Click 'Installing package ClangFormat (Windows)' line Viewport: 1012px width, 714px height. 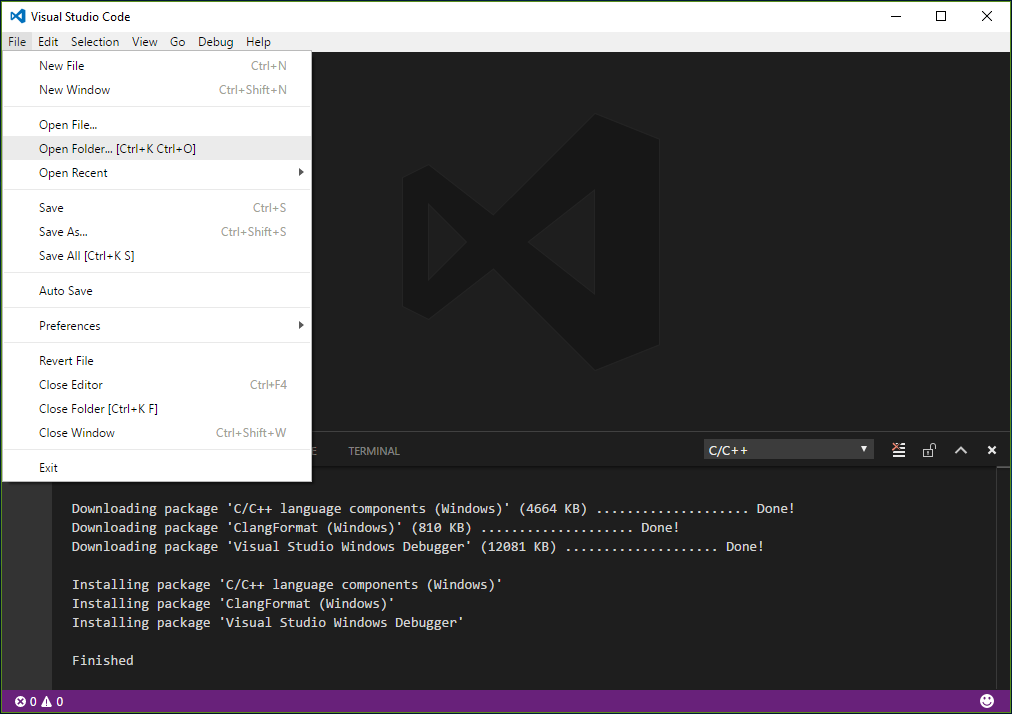233,604
